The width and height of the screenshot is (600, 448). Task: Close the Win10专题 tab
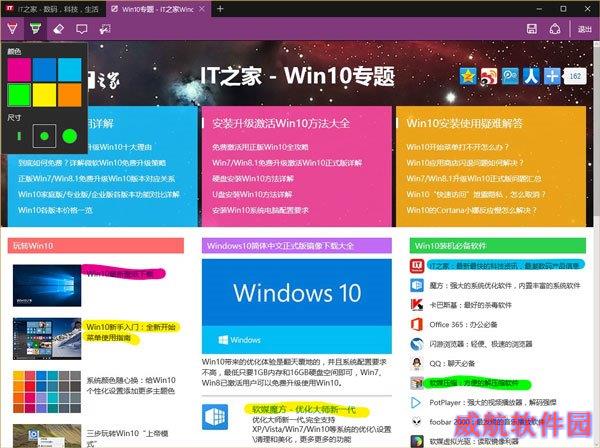[202, 9]
